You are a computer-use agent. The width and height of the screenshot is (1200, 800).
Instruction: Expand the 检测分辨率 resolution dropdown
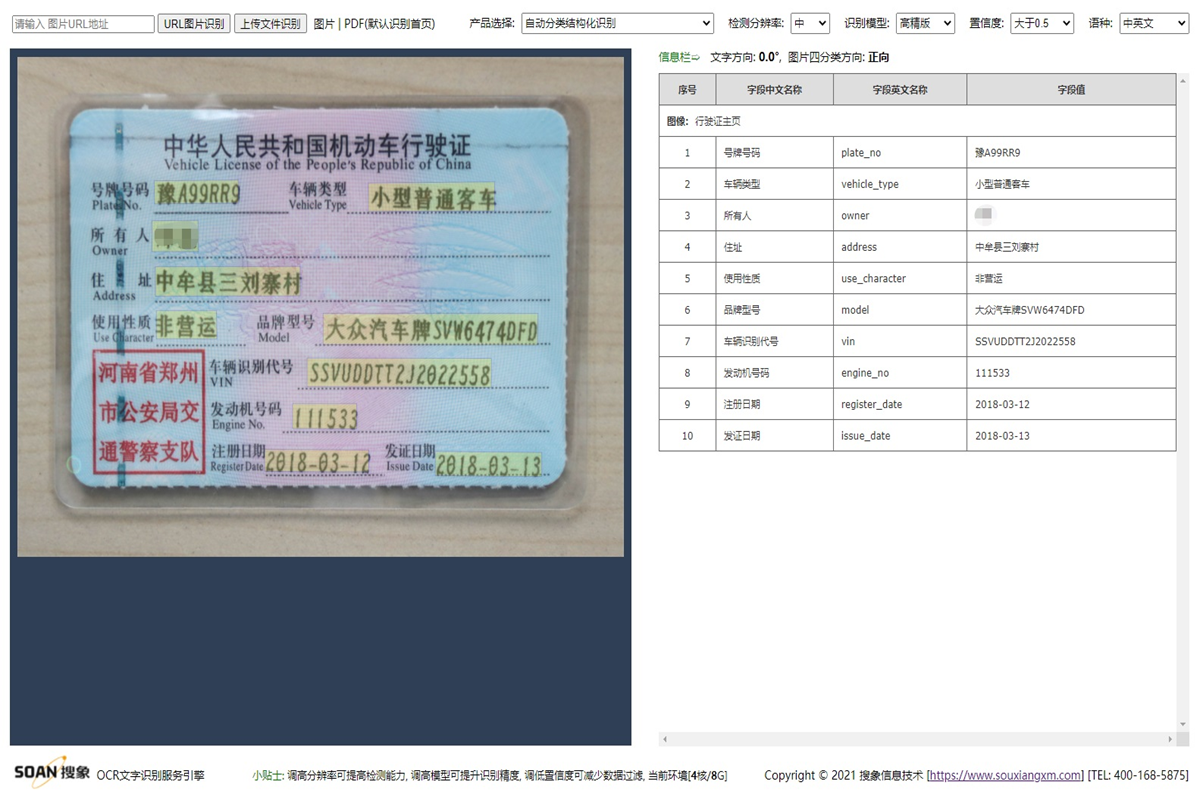809,23
